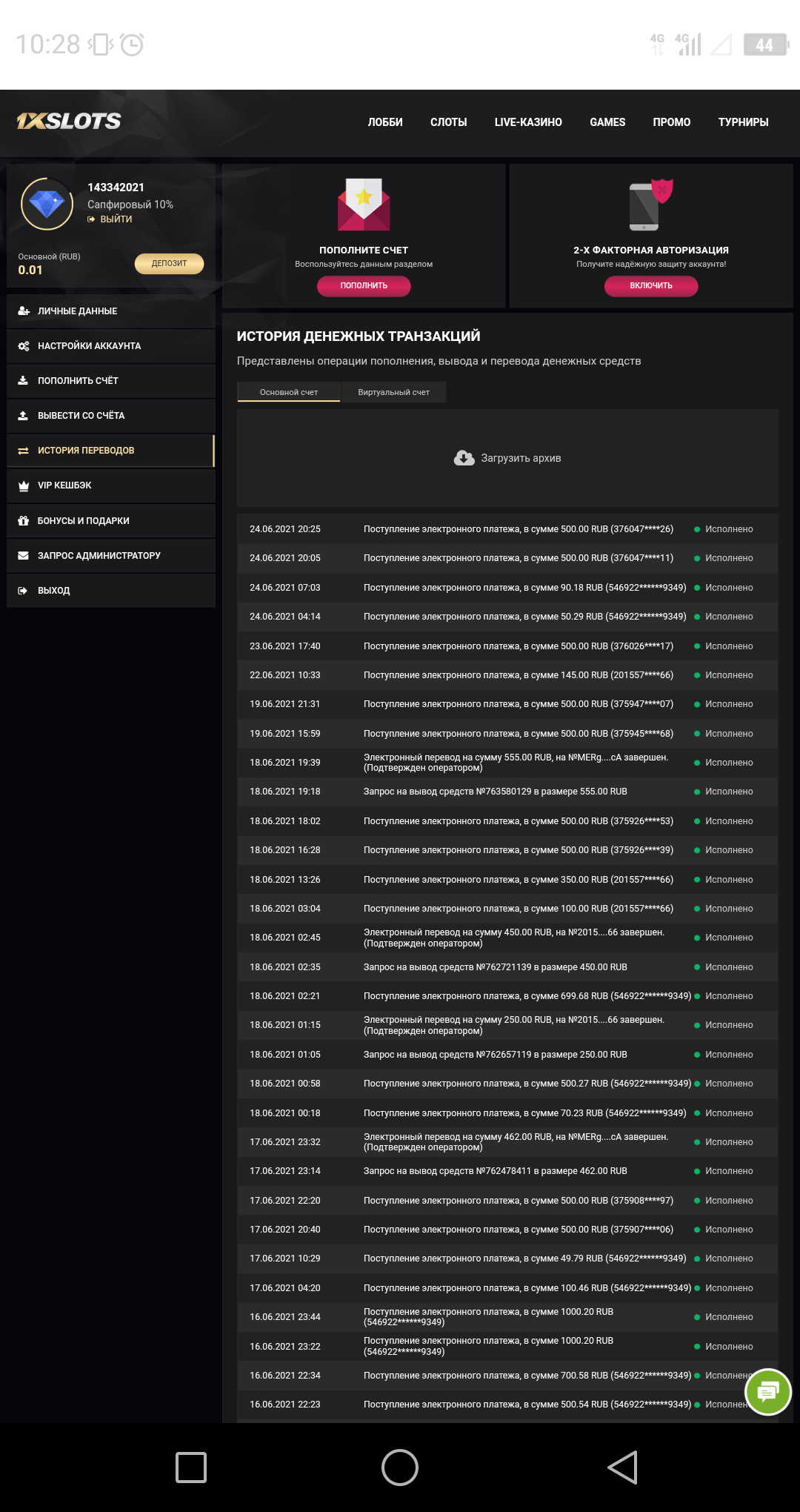Tap the Android recent apps square
The image size is (800, 1512).
pos(191,1468)
